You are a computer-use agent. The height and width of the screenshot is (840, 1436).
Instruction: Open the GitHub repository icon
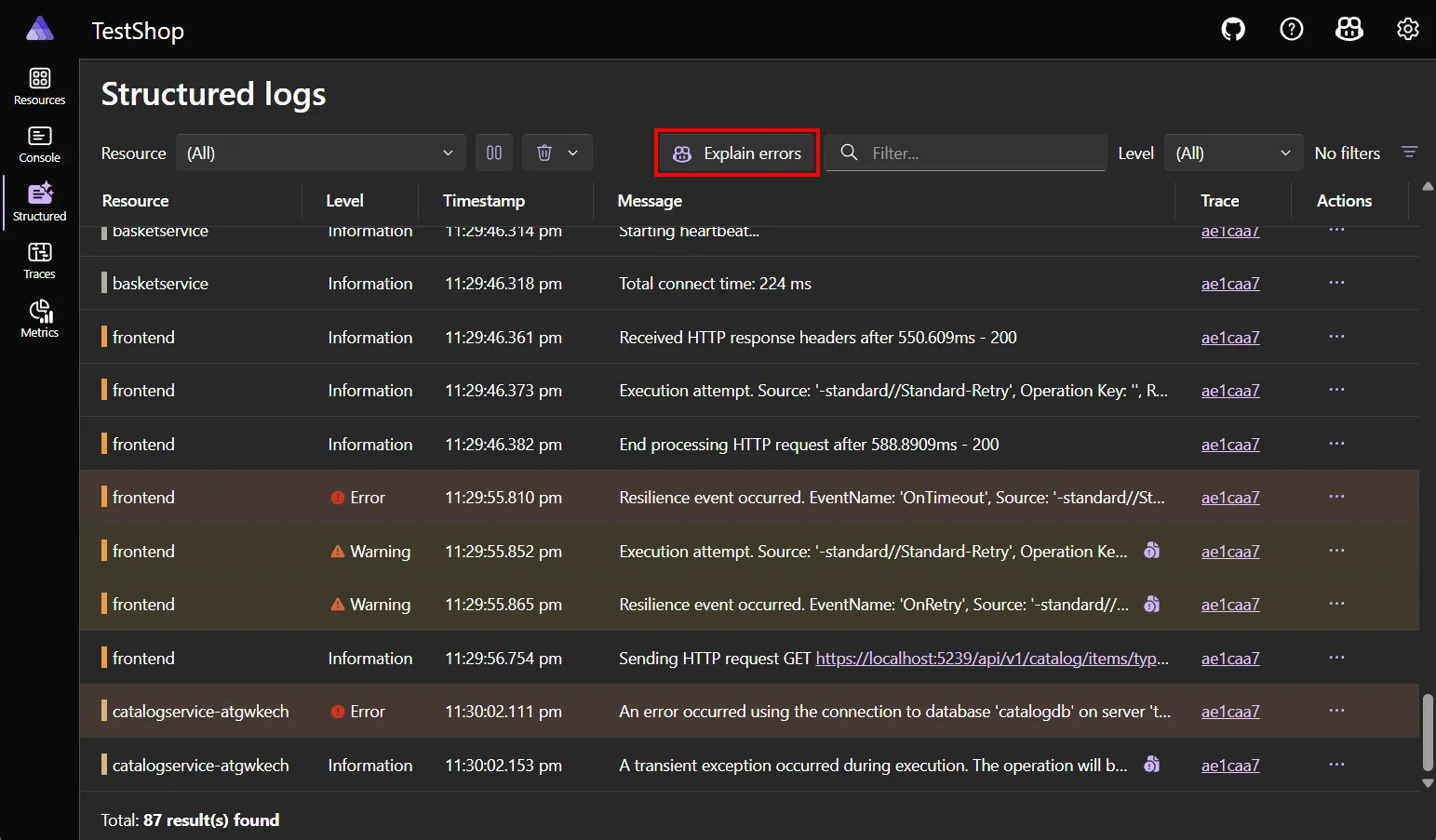click(1232, 29)
